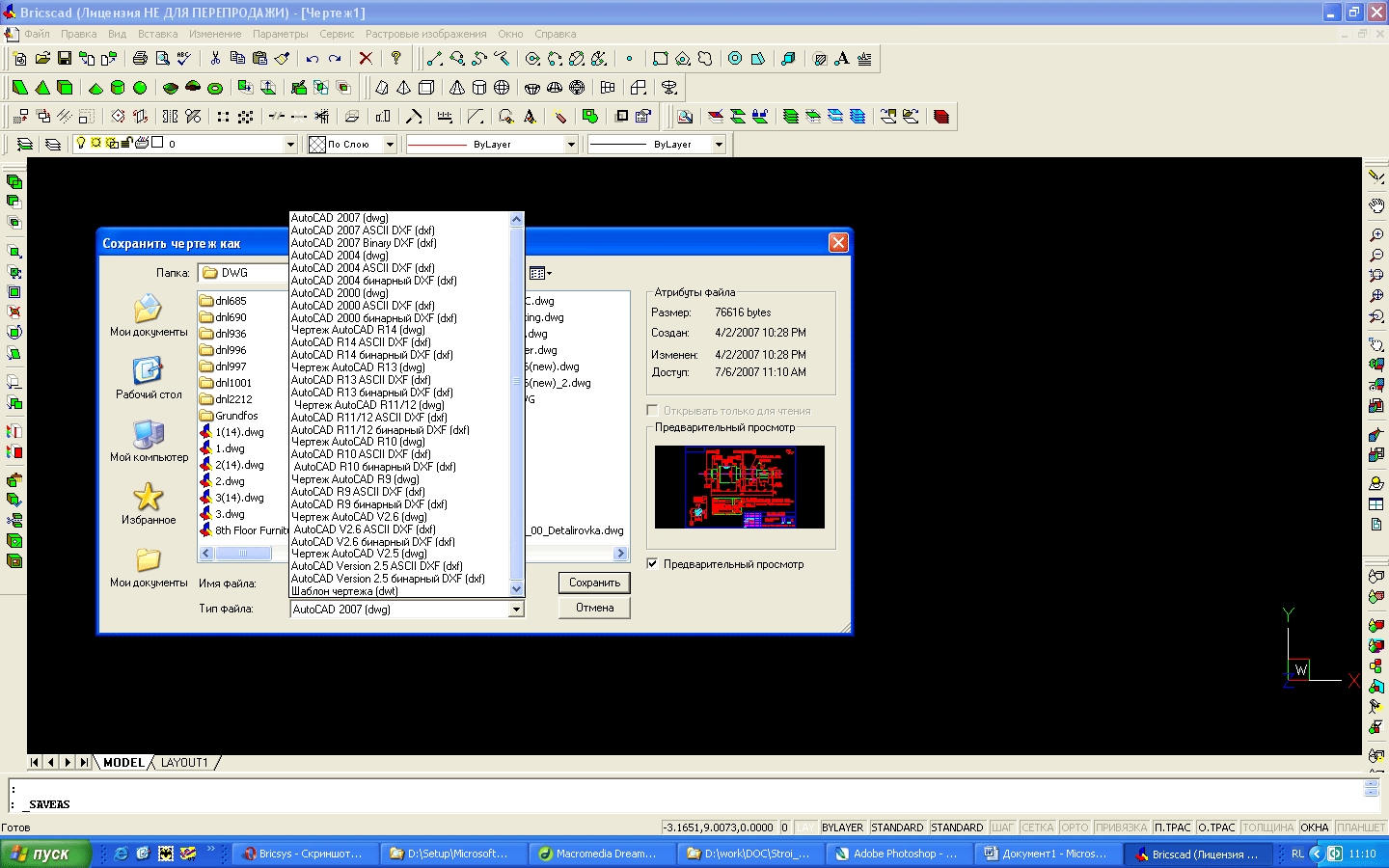Toggle П.ТРАС polar tracking in status bar
This screenshot has height=868, width=1389.
pyautogui.click(x=1173, y=827)
